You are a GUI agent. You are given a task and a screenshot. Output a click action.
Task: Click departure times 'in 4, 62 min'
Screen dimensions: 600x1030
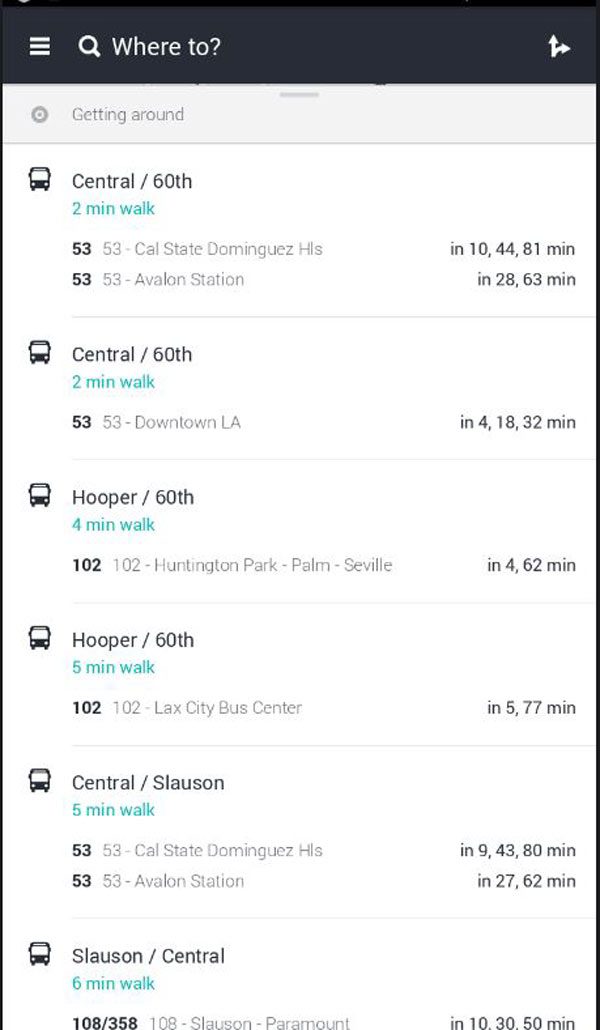(x=531, y=565)
